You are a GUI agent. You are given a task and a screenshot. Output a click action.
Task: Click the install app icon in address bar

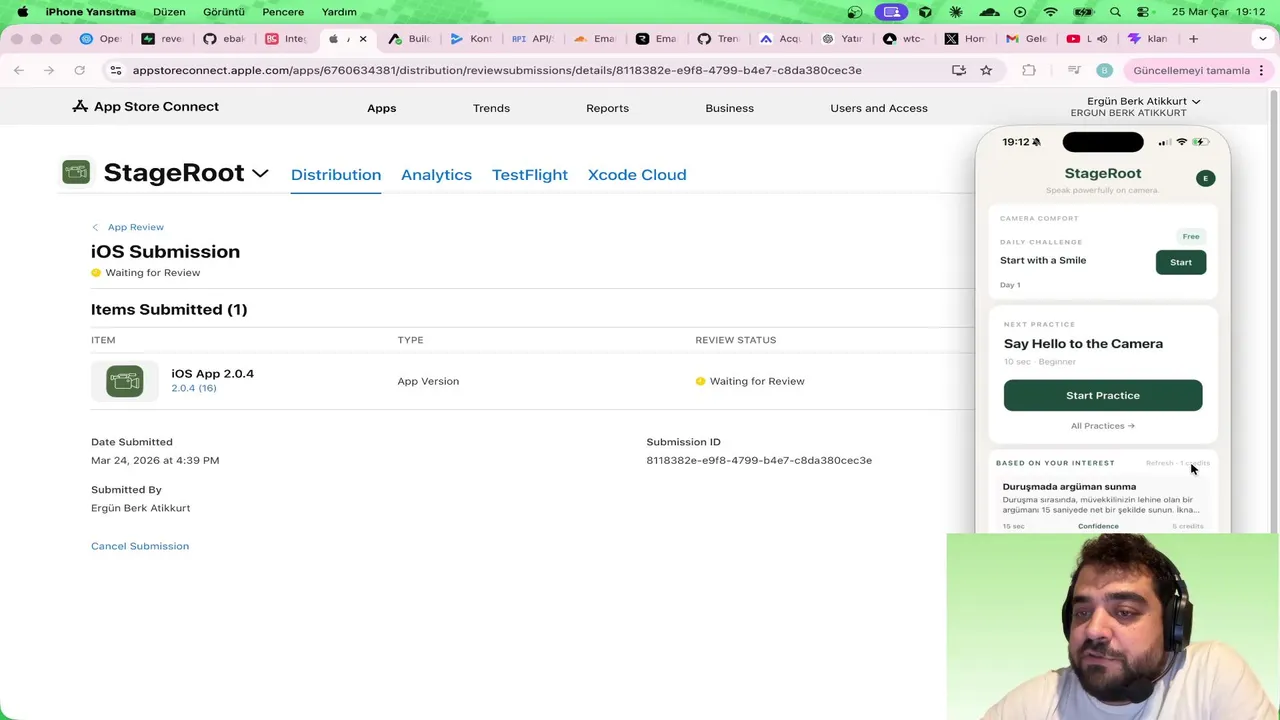point(959,70)
